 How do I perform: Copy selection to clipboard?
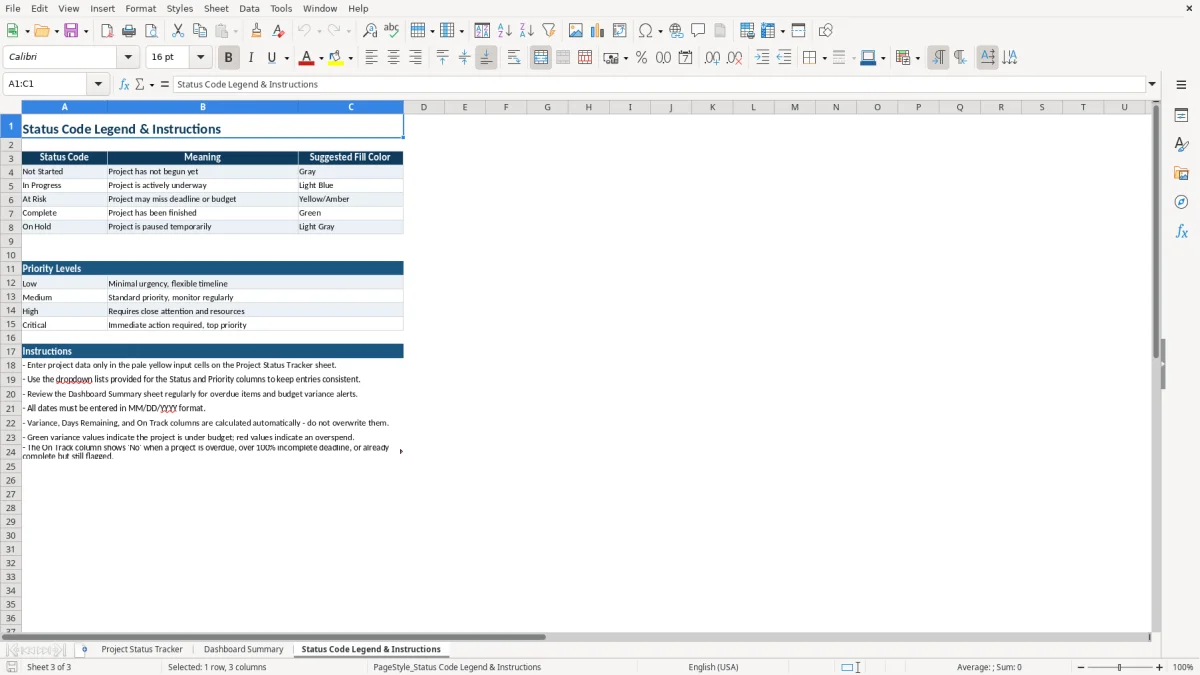tap(200, 31)
